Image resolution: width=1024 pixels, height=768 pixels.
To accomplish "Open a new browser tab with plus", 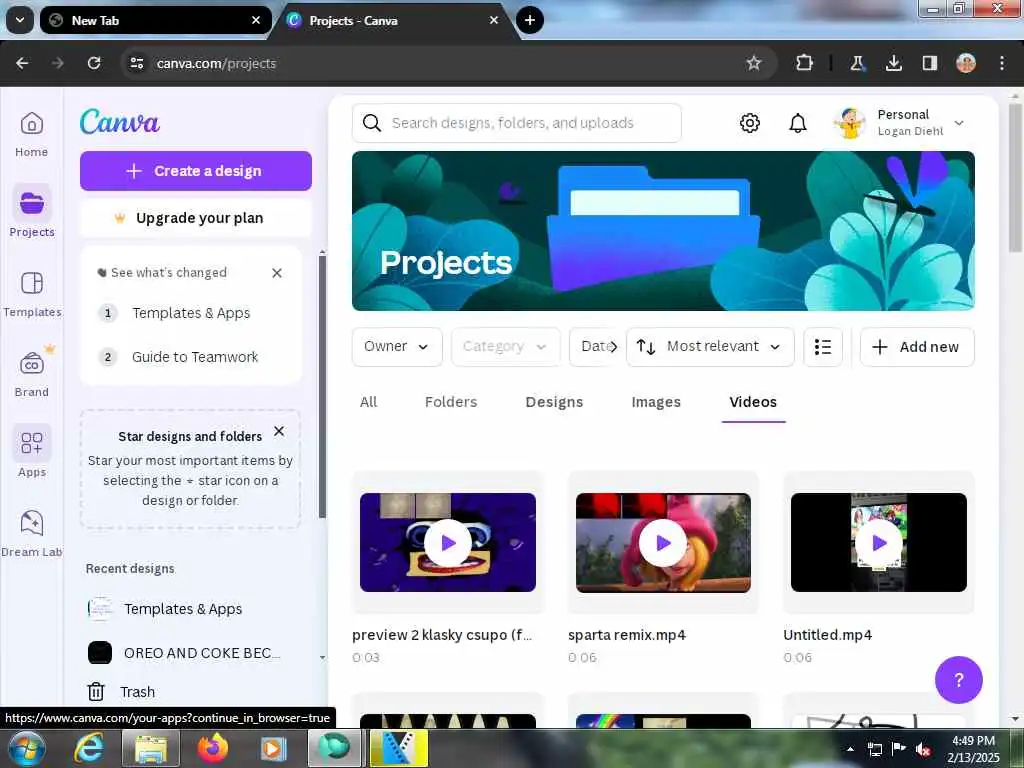I will (530, 20).
